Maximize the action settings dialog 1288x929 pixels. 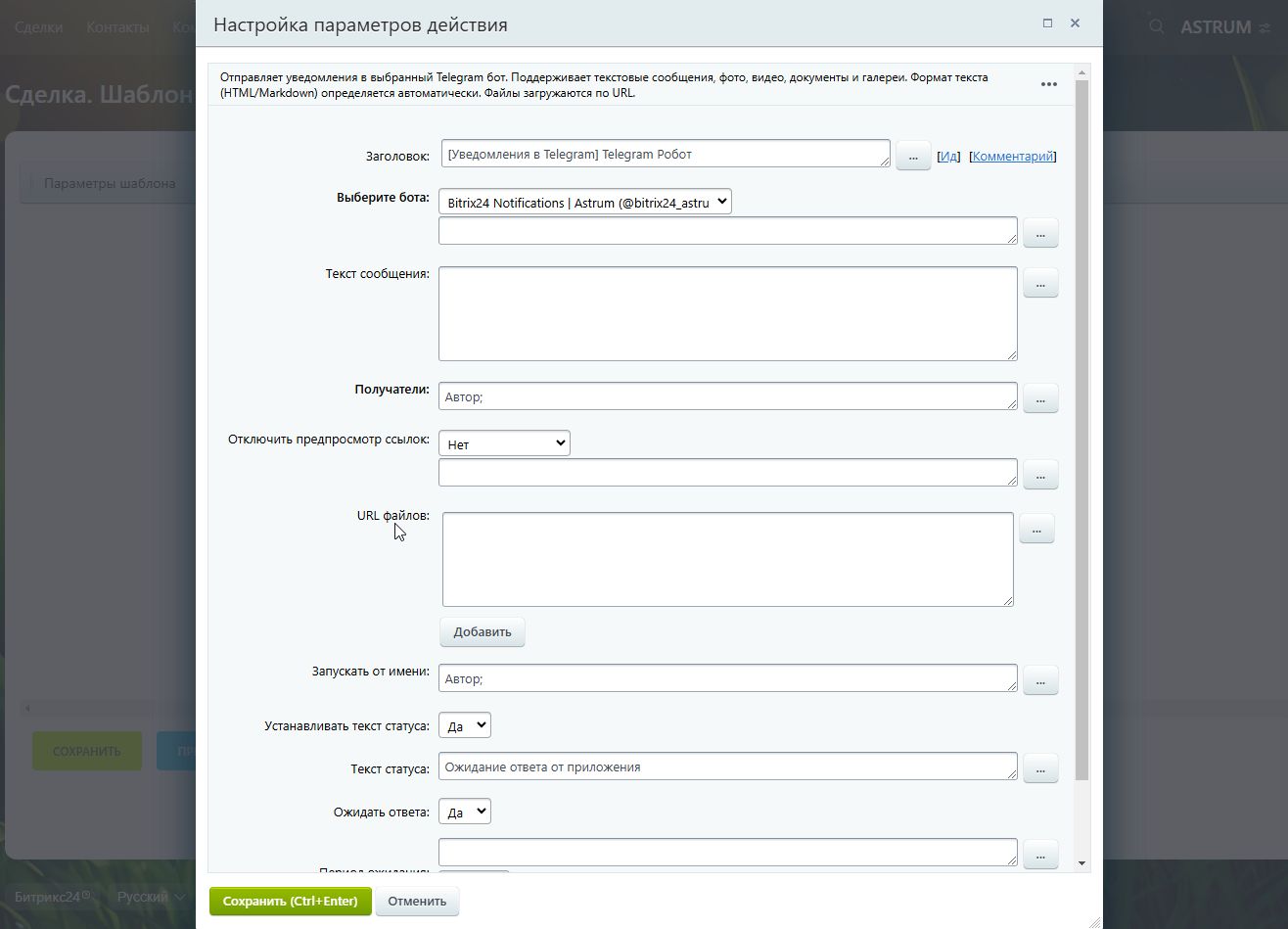tap(1047, 23)
